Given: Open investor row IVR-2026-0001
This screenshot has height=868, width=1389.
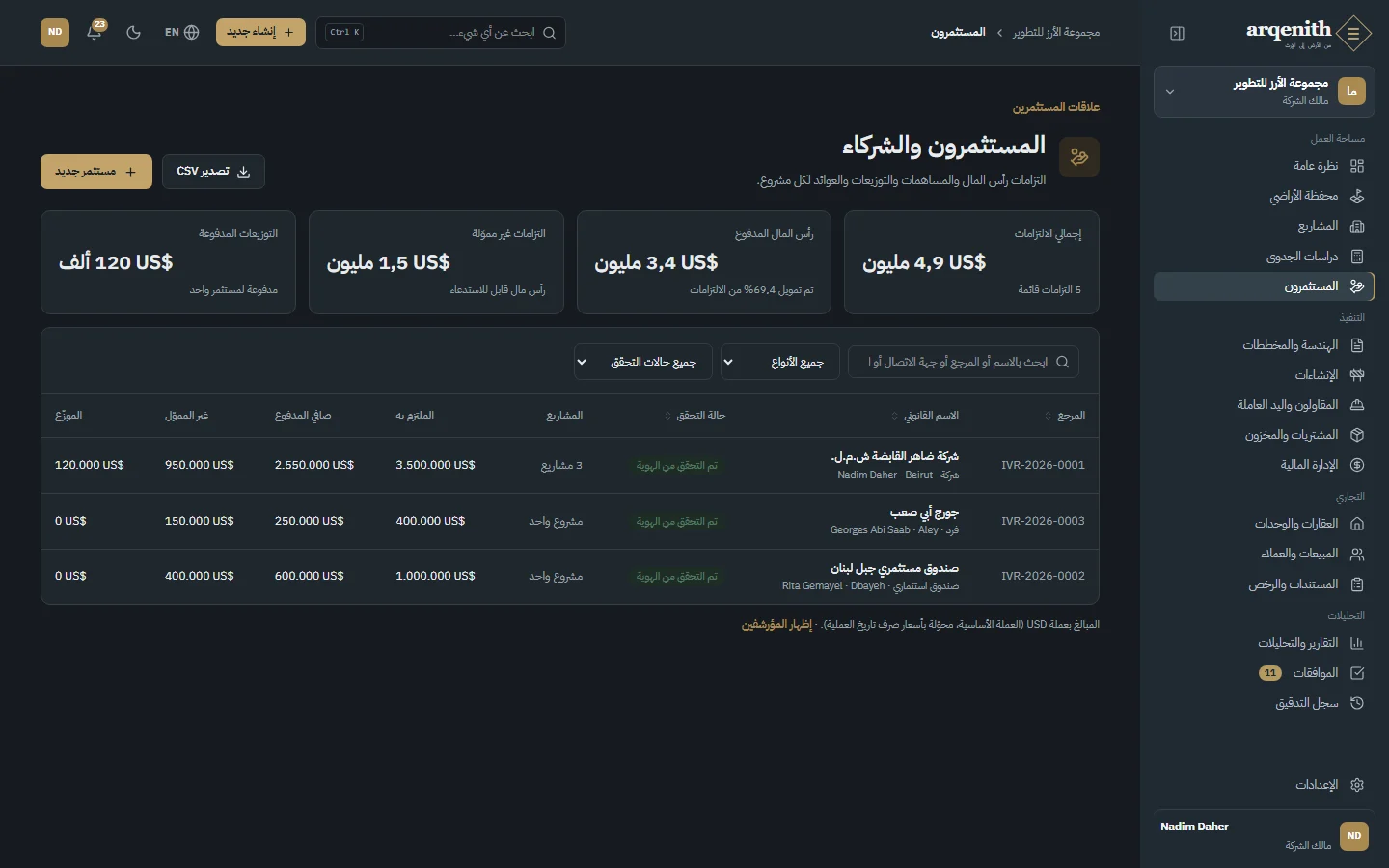Looking at the screenshot, I should click(x=570, y=465).
